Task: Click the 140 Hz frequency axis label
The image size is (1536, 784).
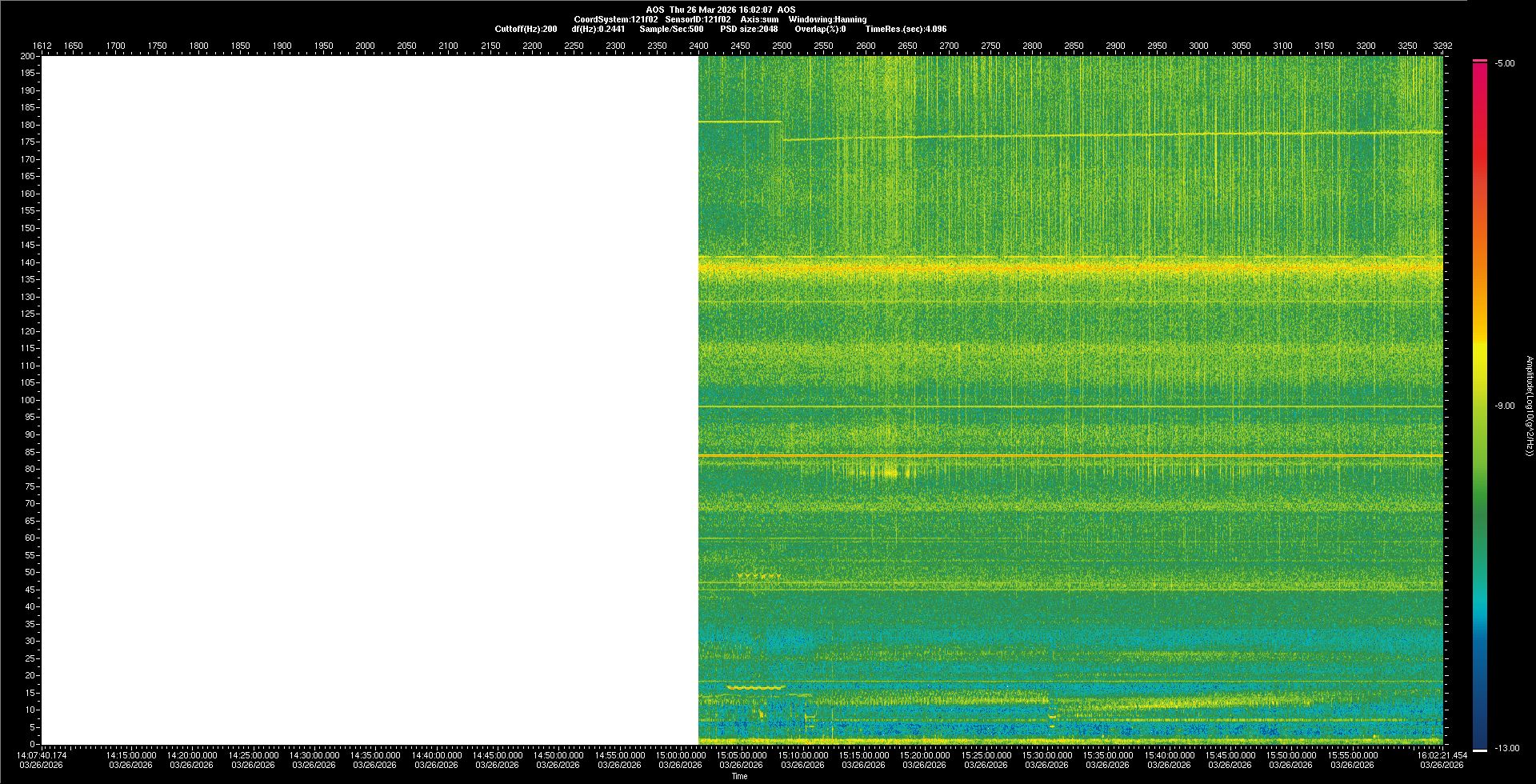Action: [x=28, y=262]
